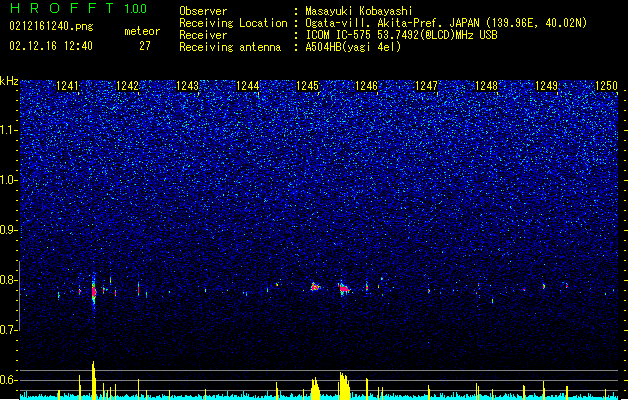Click the time marker 1249
Screen dimensions: 629x400
pyautogui.click(x=546, y=86)
